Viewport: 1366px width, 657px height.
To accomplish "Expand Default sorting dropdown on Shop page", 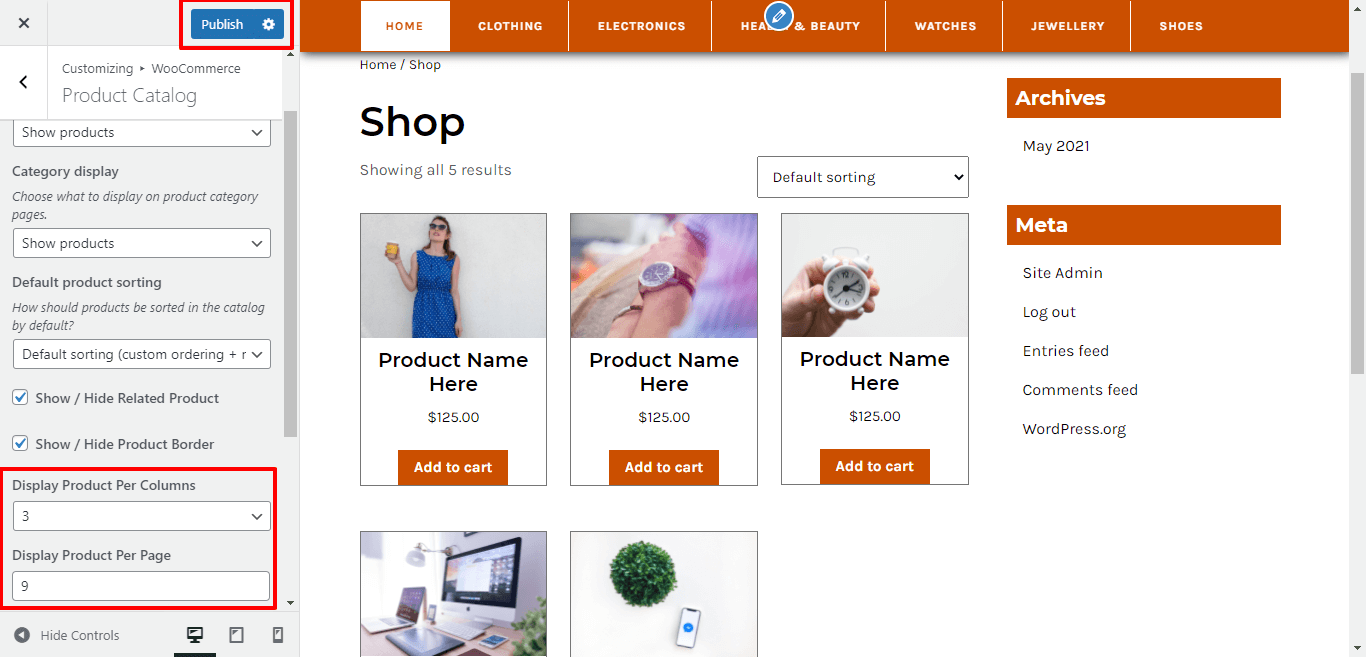I will 863,177.
